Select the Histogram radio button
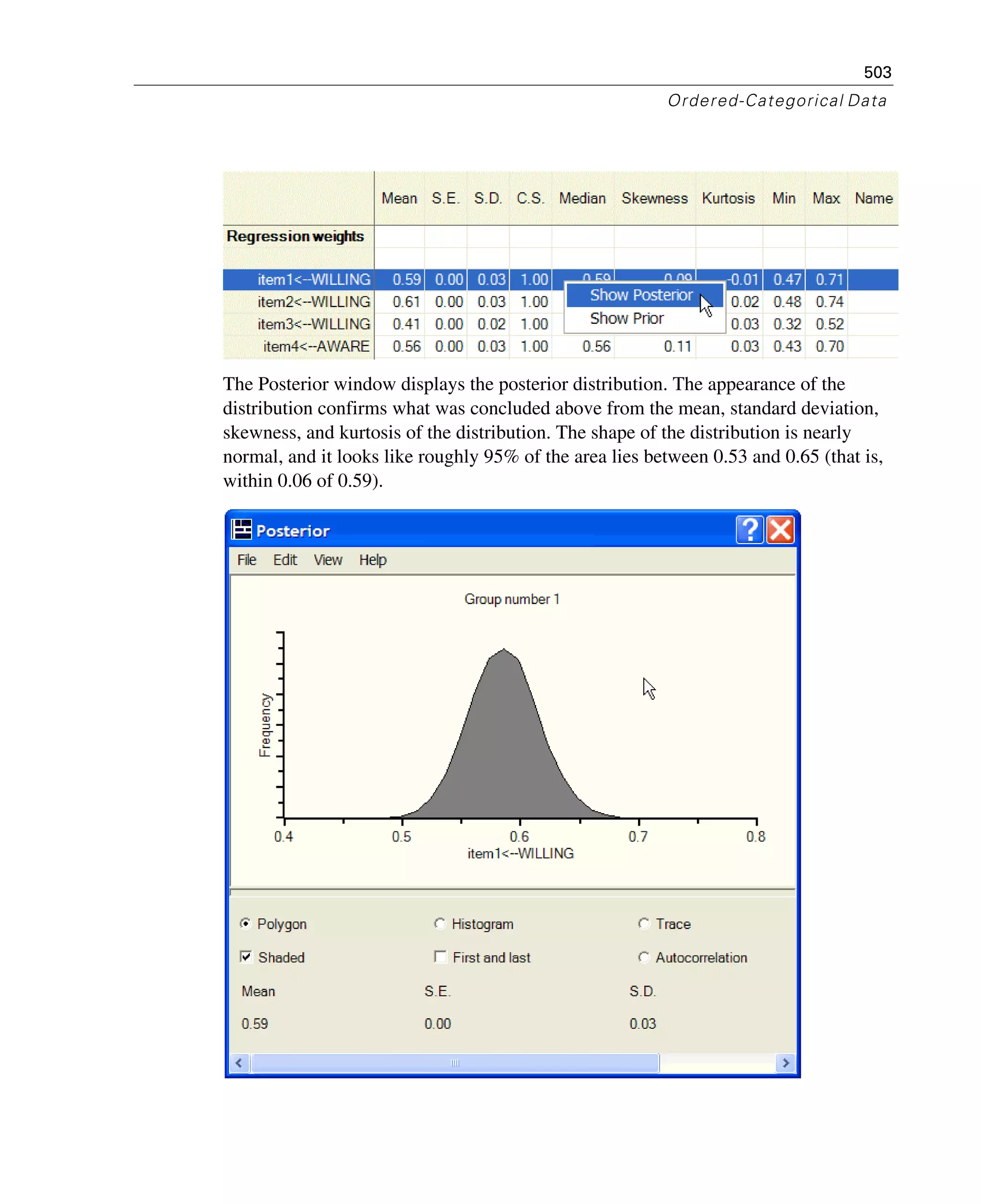The height and width of the screenshot is (1204, 981). [x=440, y=923]
